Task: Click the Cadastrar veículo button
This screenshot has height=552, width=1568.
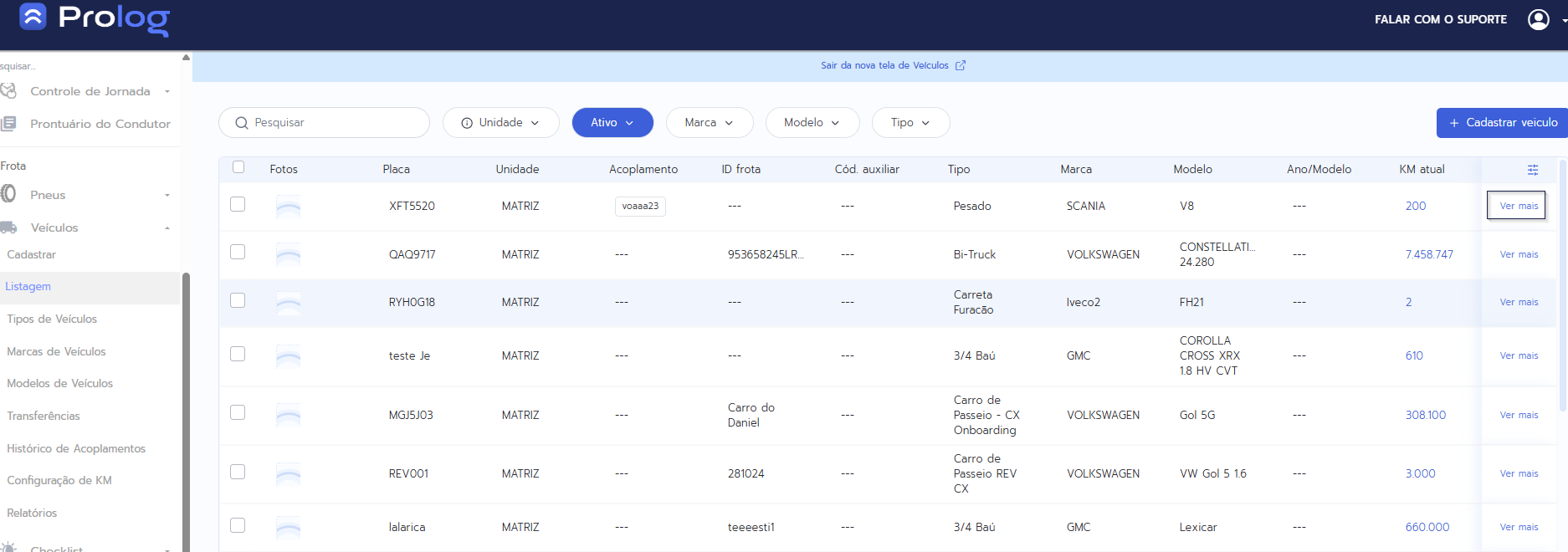Action: click(x=1502, y=123)
